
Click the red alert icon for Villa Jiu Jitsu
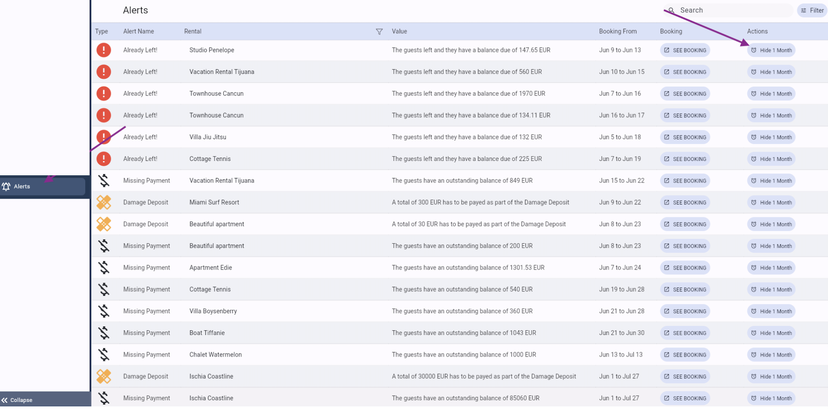pos(104,137)
